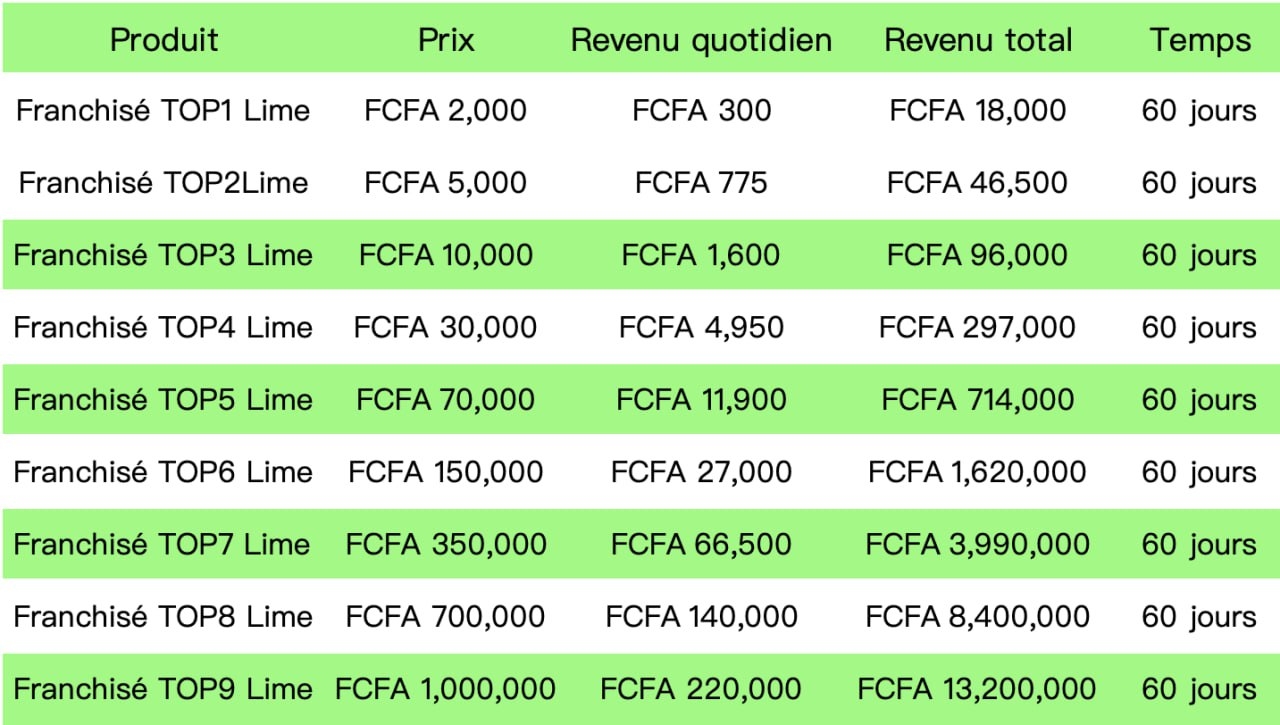Viewport: 1280px width, 725px height.
Task: Click the Revenu total column header
Action: click(x=978, y=40)
